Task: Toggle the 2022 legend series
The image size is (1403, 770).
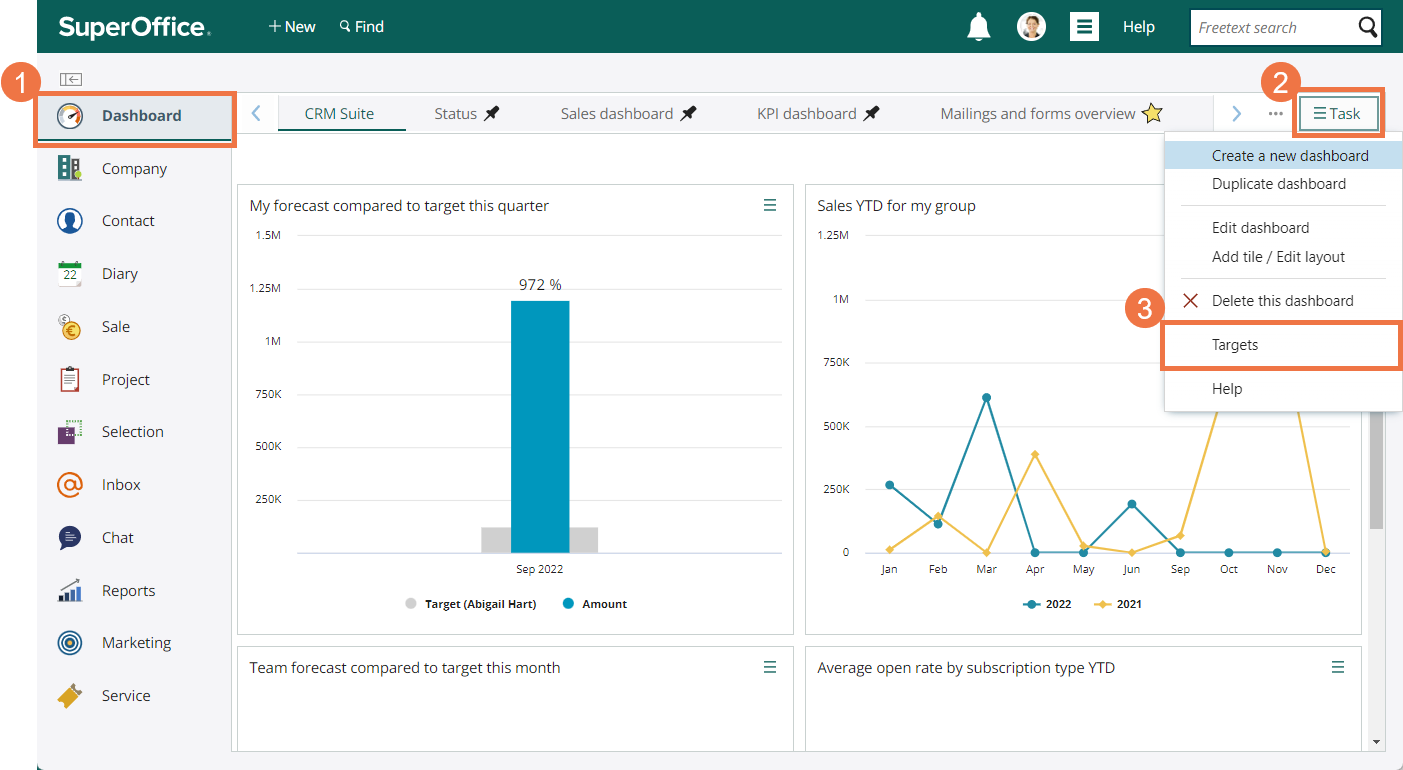Action: [1047, 604]
